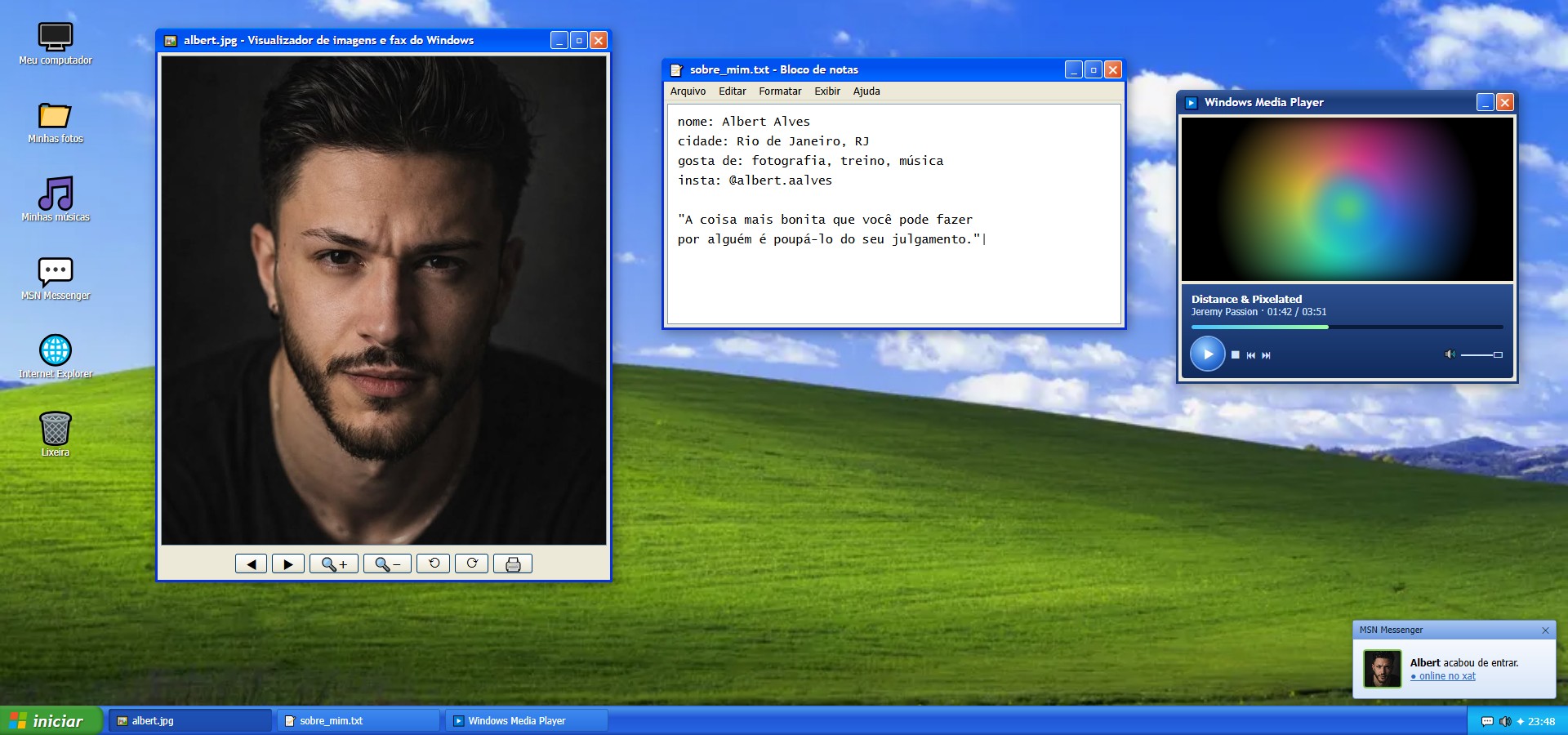Click the iniciar start button
1568x735 pixels.
51,721
